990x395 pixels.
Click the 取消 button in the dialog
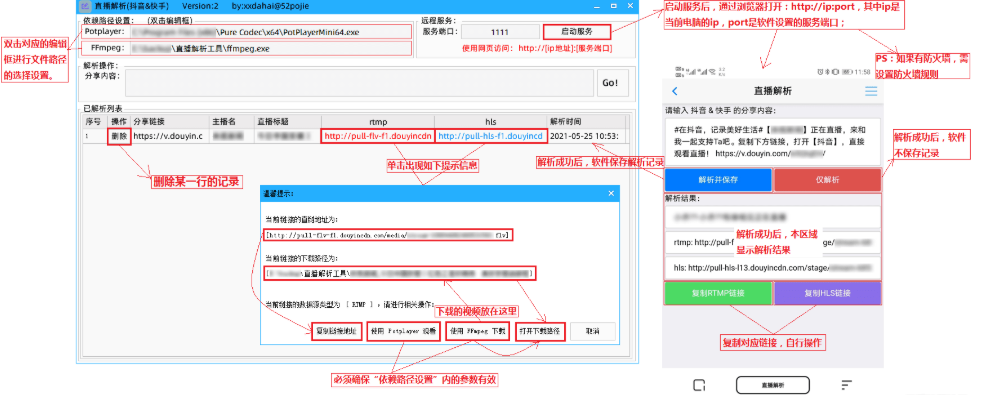(x=592, y=331)
